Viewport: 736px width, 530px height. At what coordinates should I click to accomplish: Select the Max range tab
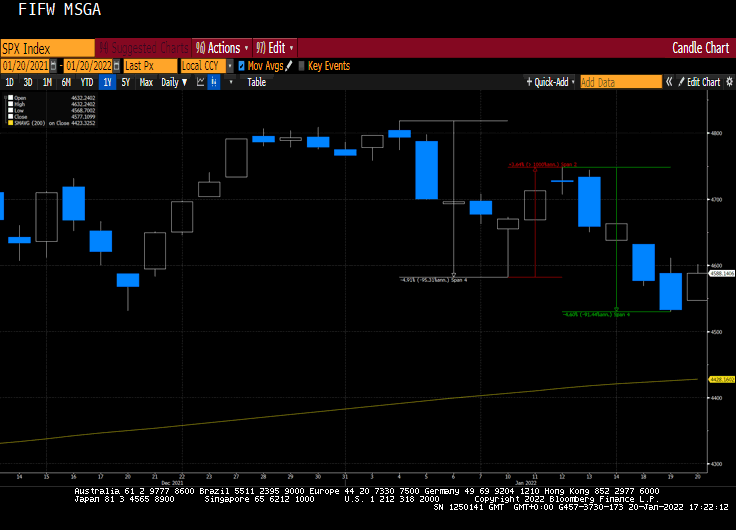pyautogui.click(x=146, y=82)
